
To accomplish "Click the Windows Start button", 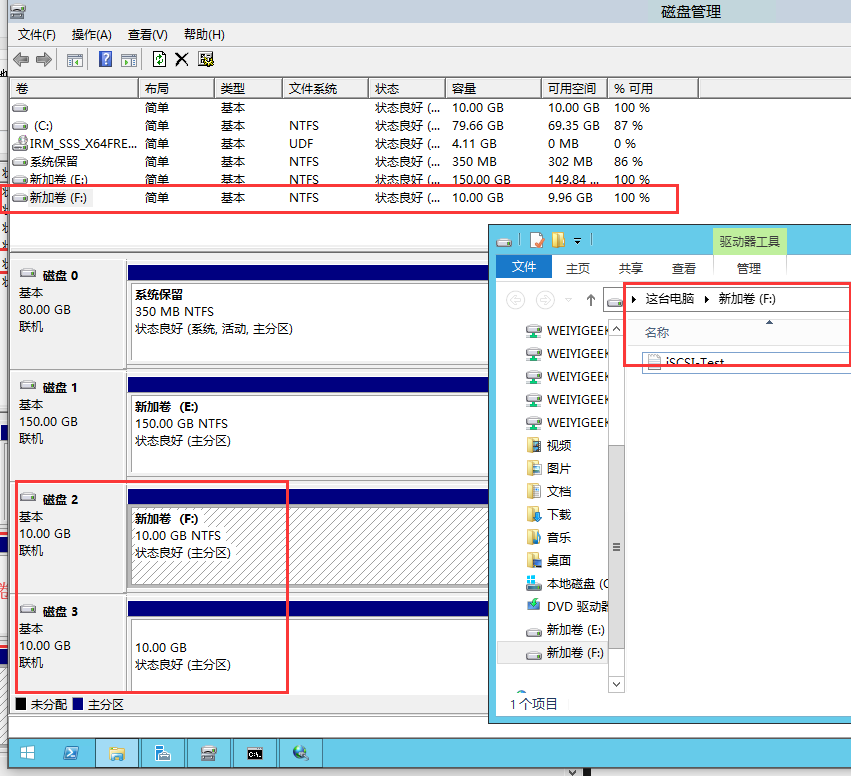I will tap(27, 753).
